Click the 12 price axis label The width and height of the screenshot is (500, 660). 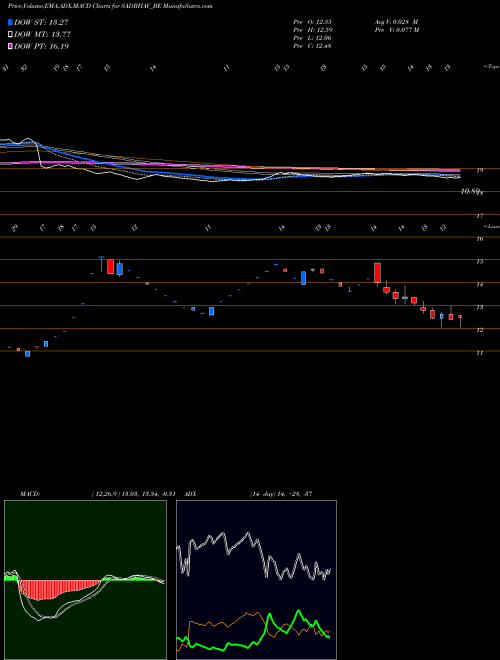point(479,330)
